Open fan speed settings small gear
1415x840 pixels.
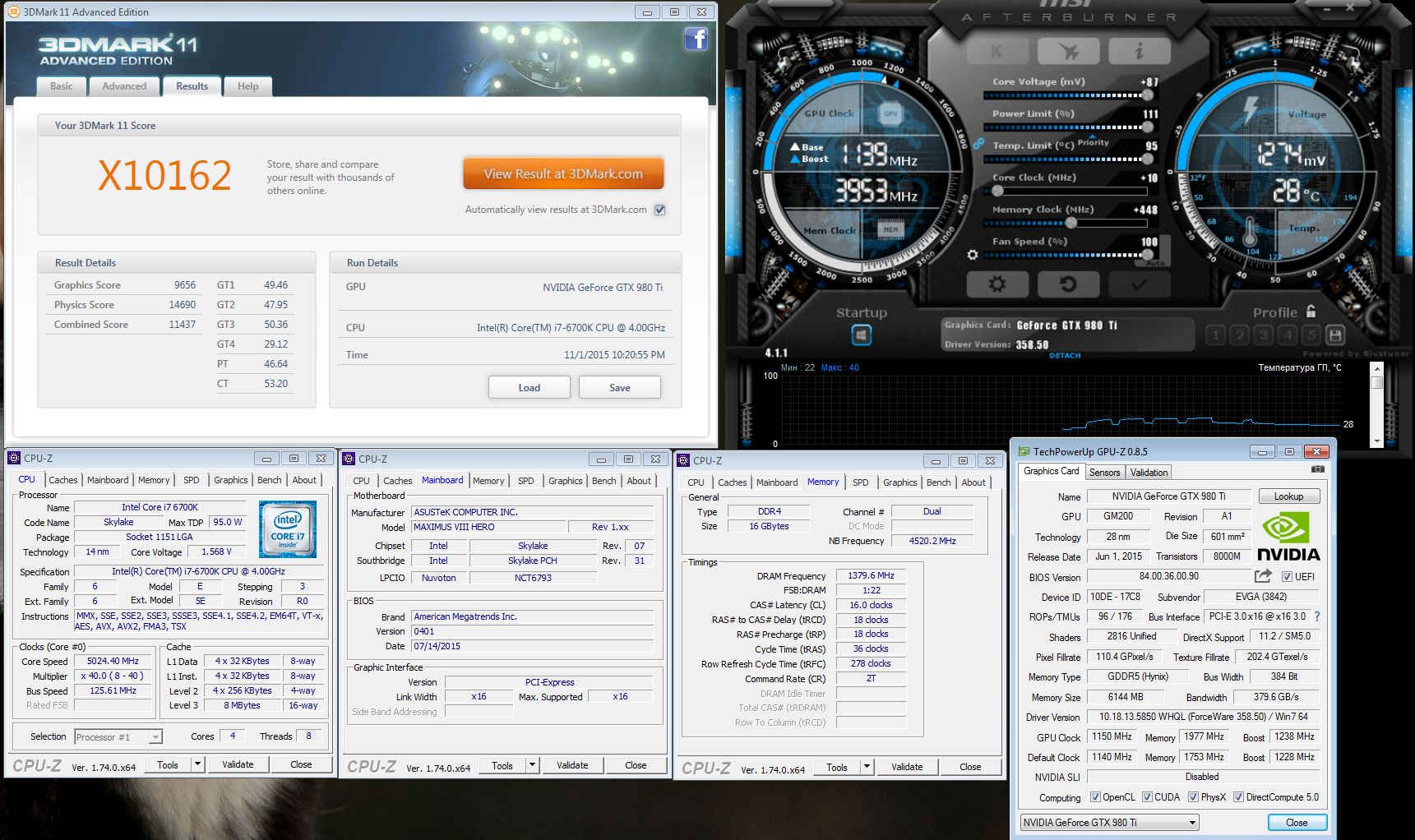(973, 256)
